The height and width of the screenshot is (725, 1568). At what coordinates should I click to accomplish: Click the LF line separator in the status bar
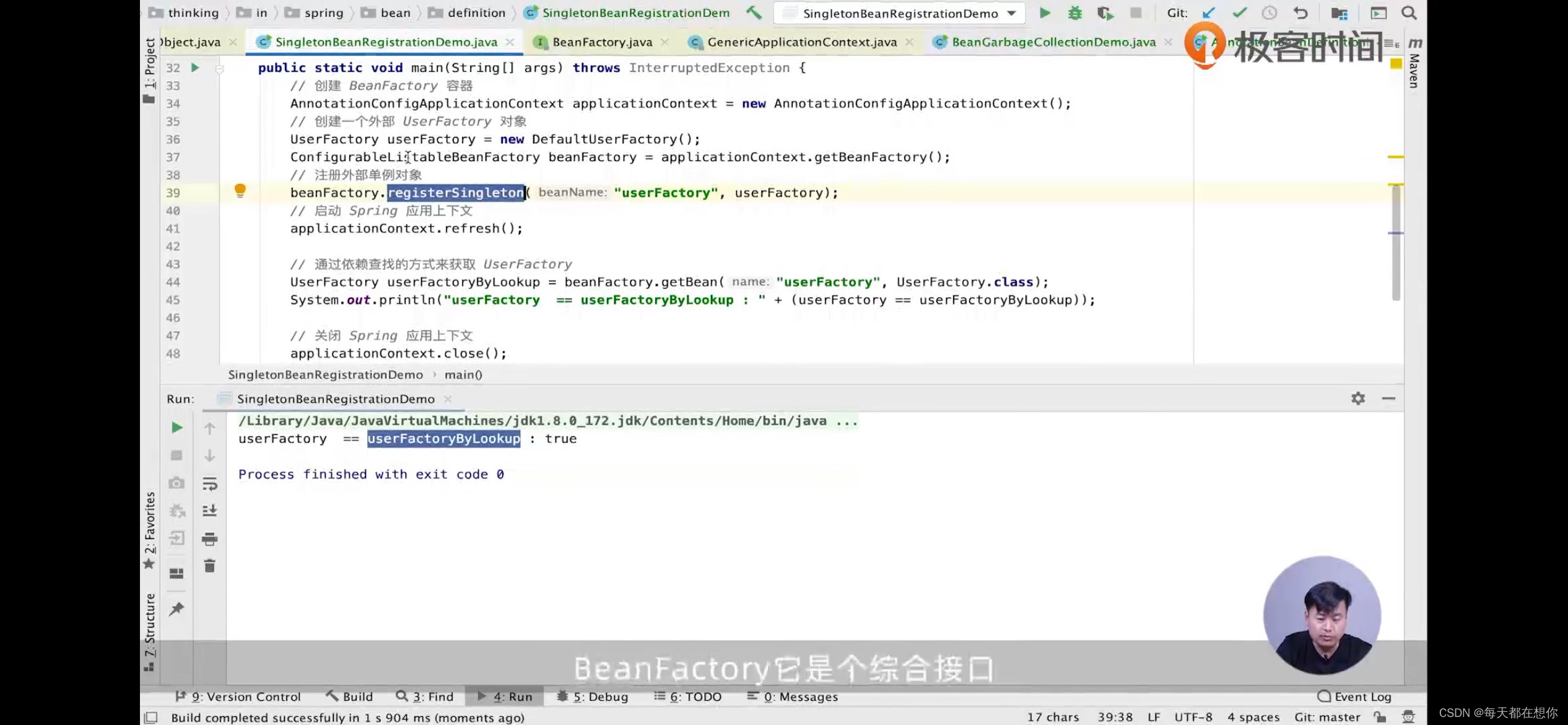pos(1154,717)
